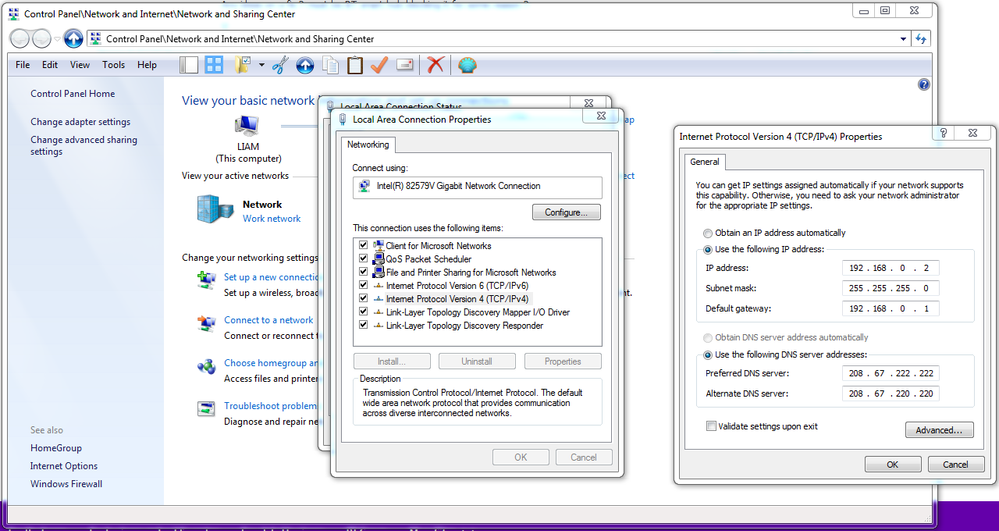Uncheck Link-Layer Topology Discovery Responder

363,326
